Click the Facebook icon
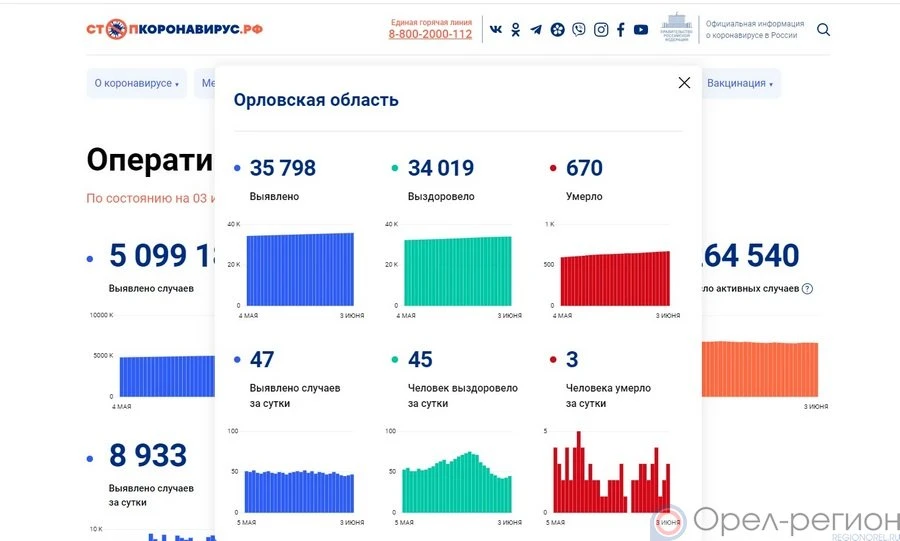The width and height of the screenshot is (900, 541). click(x=620, y=30)
